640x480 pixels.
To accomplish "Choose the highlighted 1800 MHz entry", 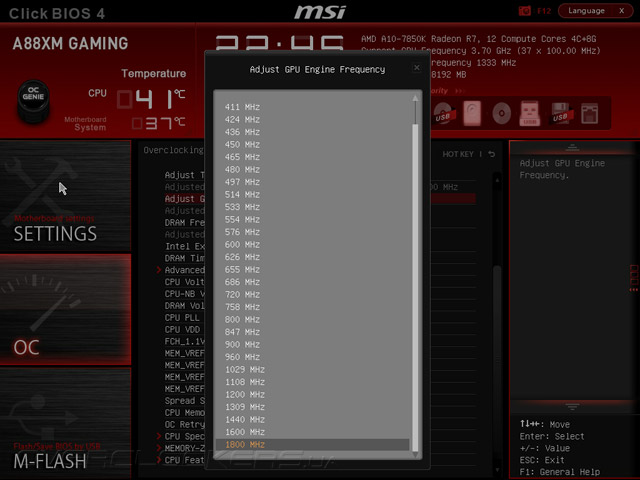I will [312, 444].
